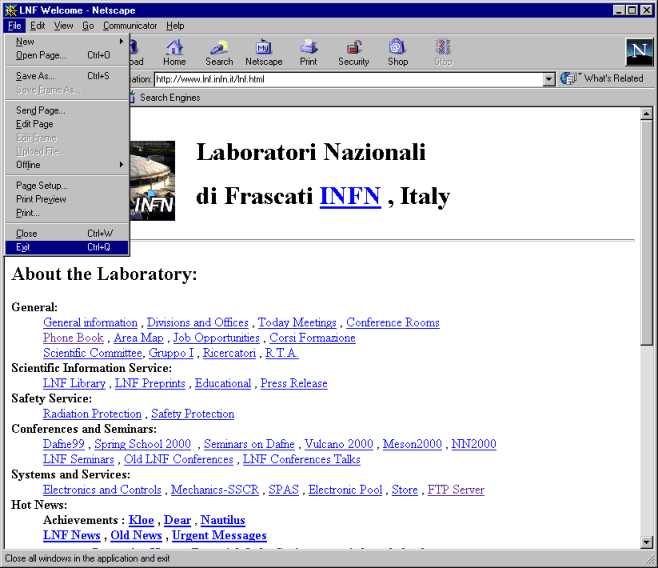
Task: Click the Netscape title bar icon
Action: point(10,10)
